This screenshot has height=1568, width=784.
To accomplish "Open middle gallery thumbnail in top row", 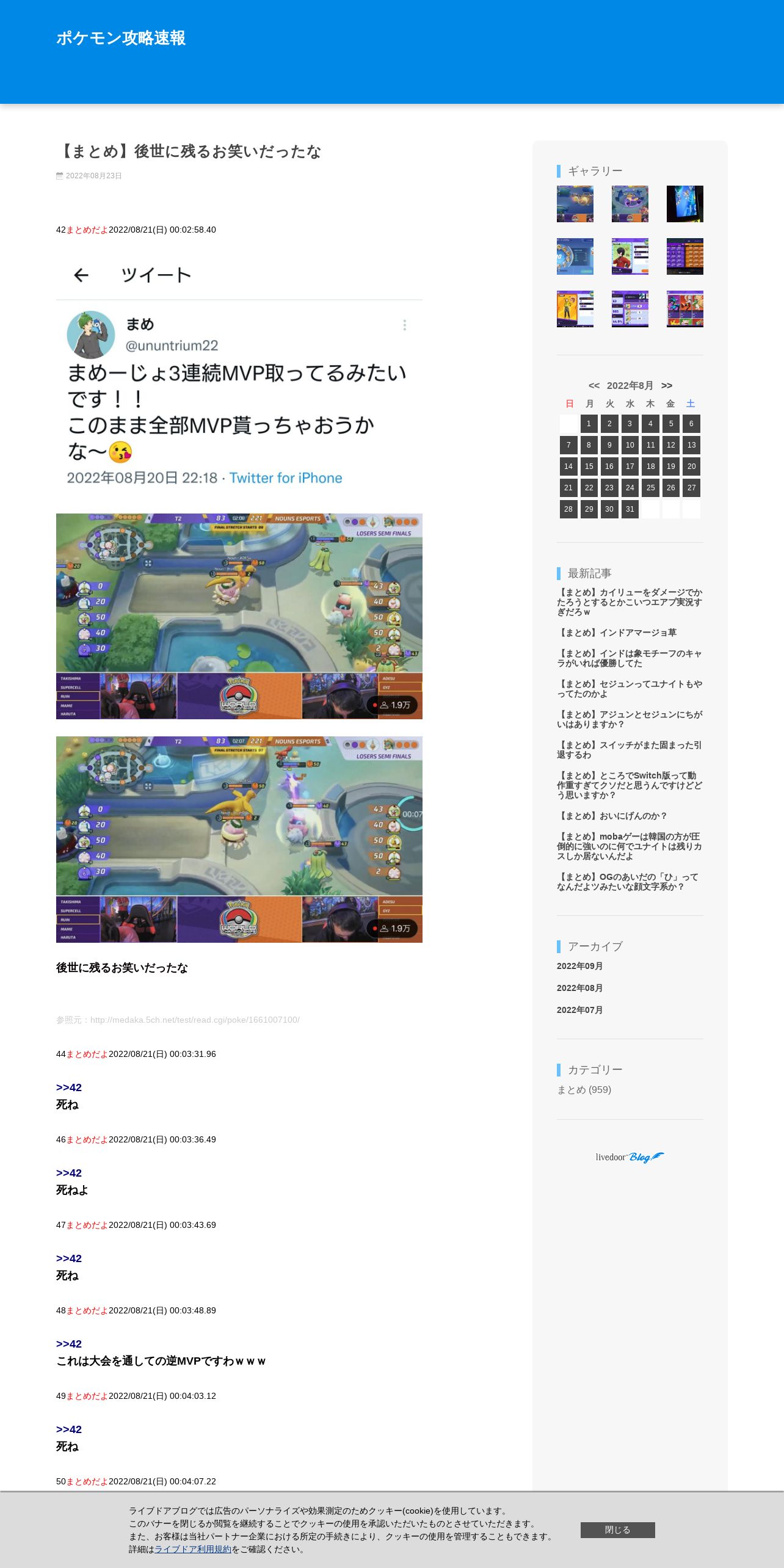I will point(630,204).
